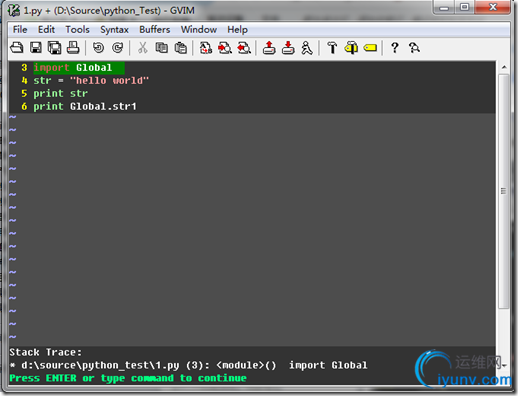Click line 5 'print str'

[x=60, y=94]
